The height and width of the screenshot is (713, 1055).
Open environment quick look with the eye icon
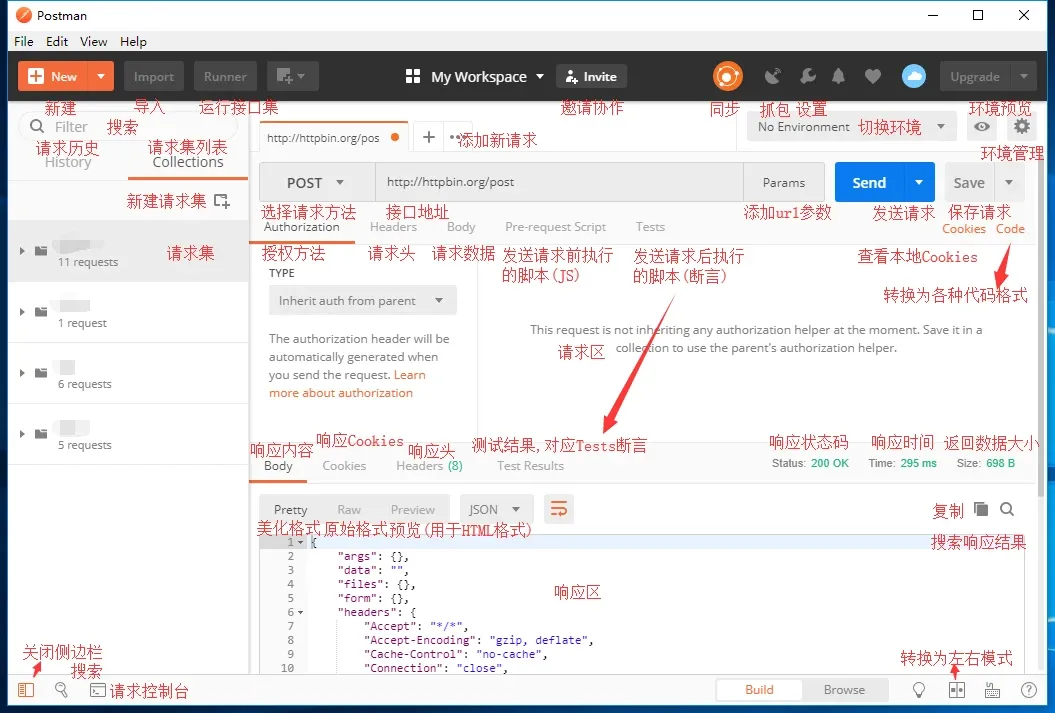[981, 127]
